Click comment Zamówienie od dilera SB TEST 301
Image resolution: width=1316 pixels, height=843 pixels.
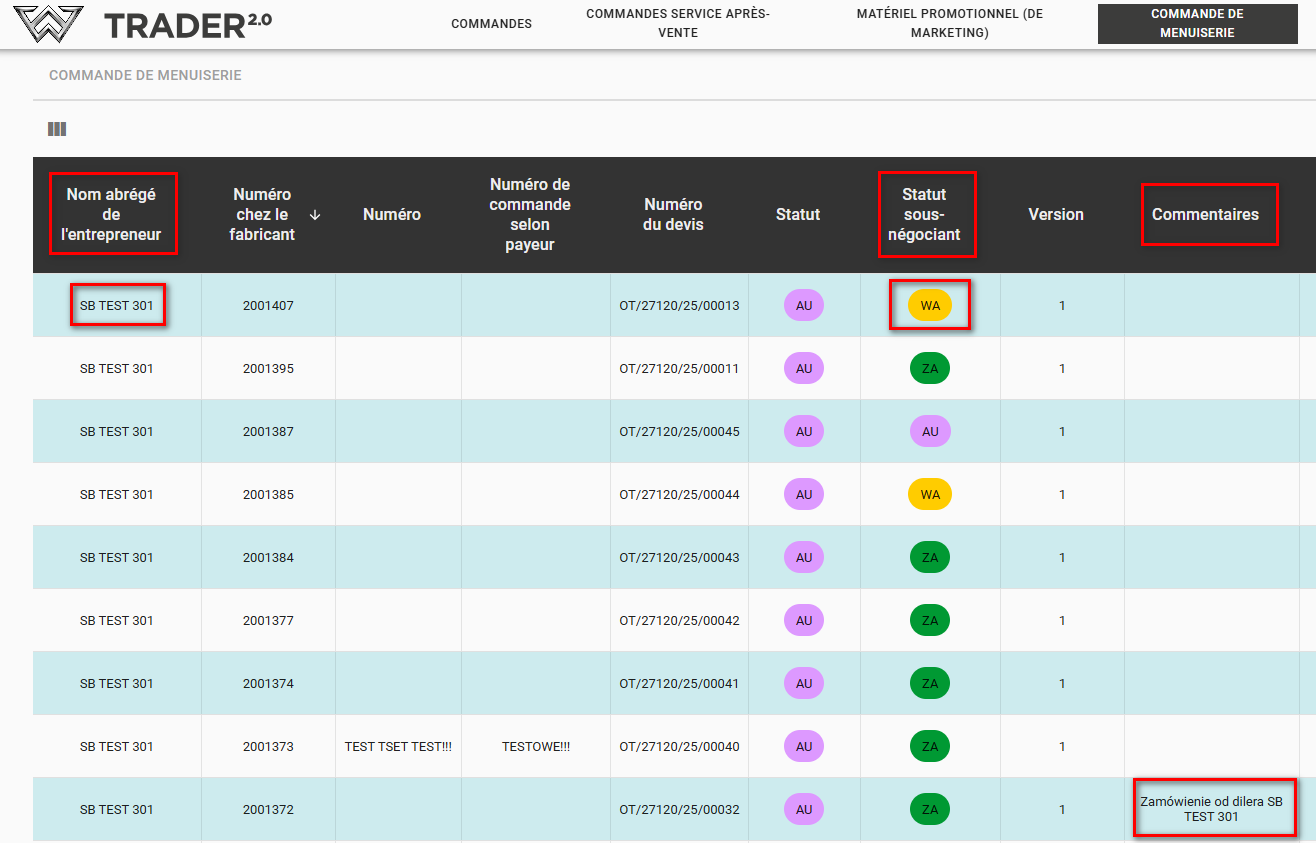[x=1211, y=809]
